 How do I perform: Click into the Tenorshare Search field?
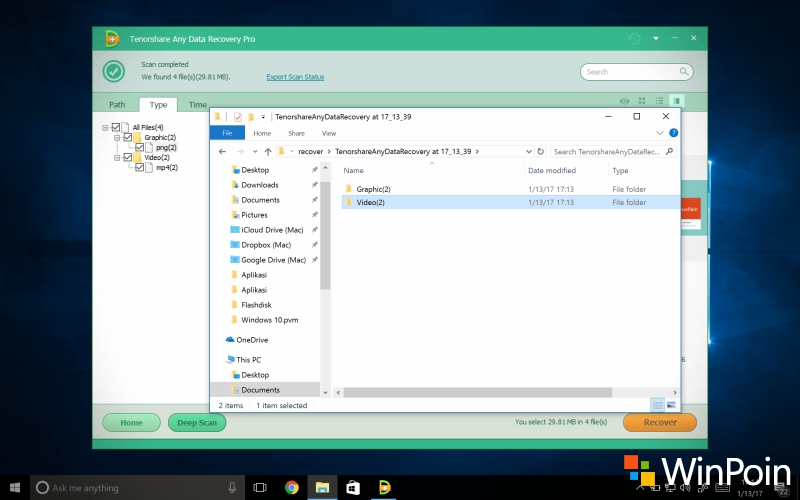(x=636, y=72)
